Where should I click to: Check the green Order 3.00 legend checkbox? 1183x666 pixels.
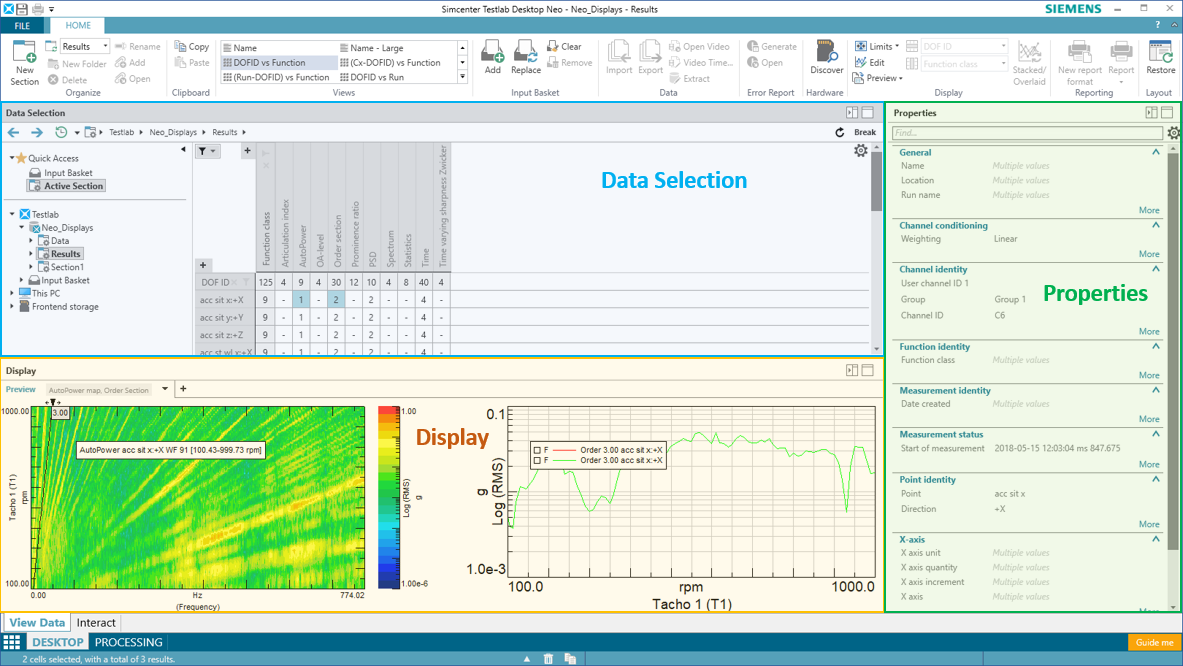tap(537, 461)
